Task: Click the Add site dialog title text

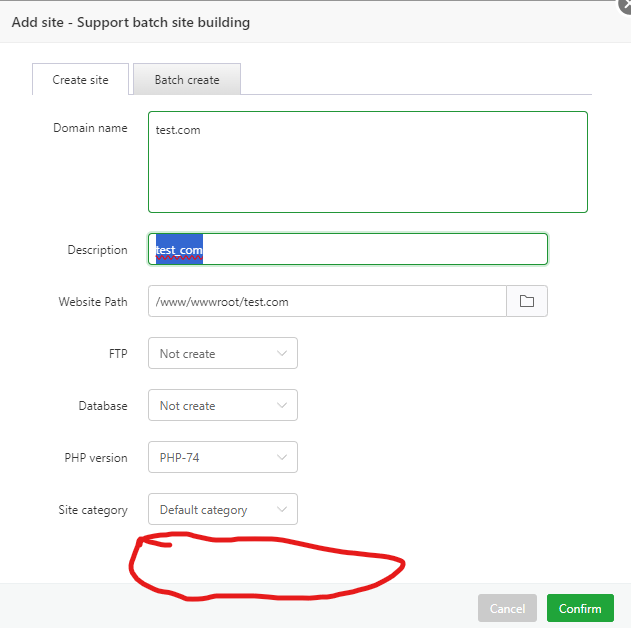Action: pyautogui.click(x=131, y=22)
